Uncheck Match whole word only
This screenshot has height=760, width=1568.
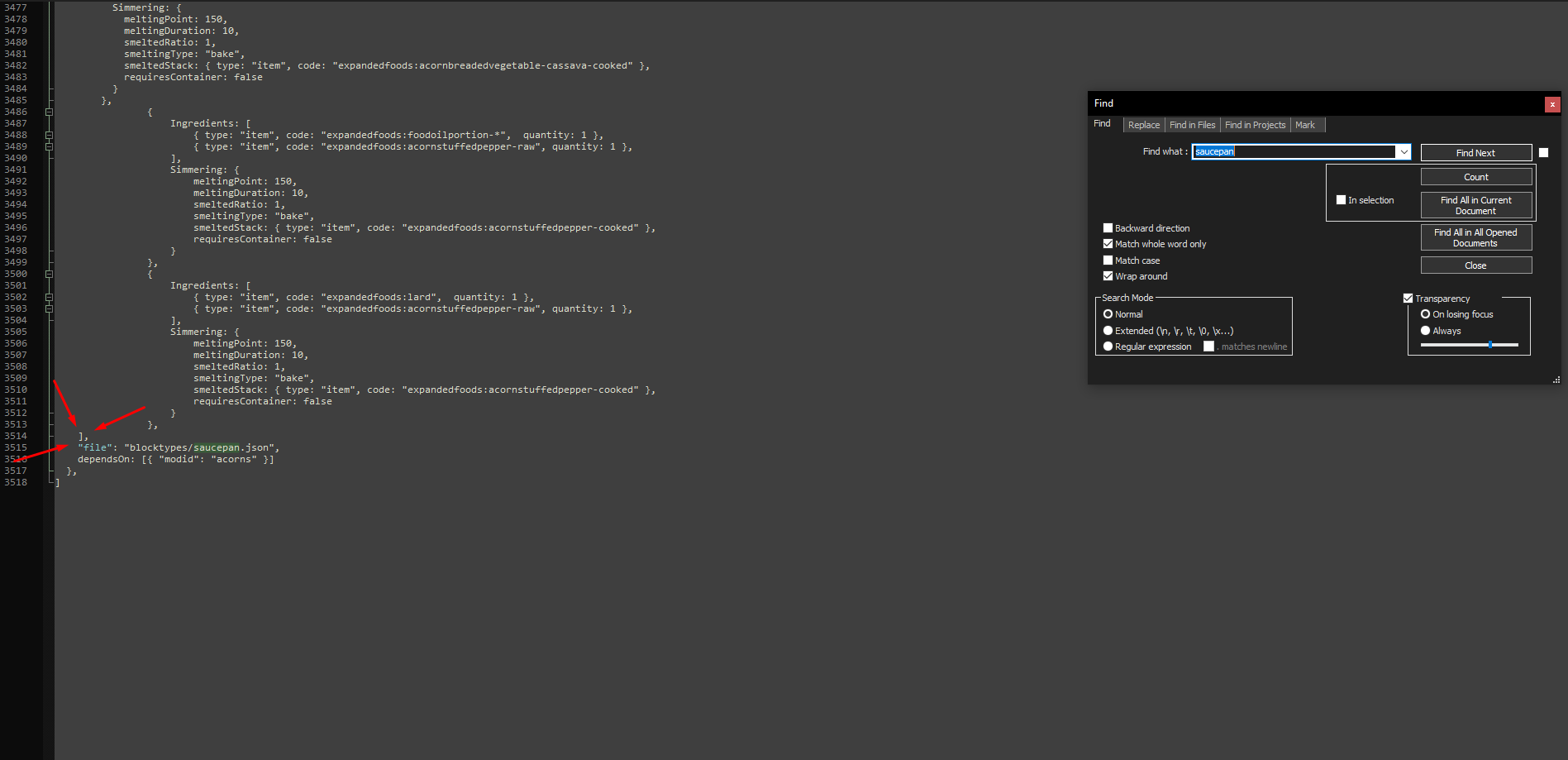(1108, 244)
